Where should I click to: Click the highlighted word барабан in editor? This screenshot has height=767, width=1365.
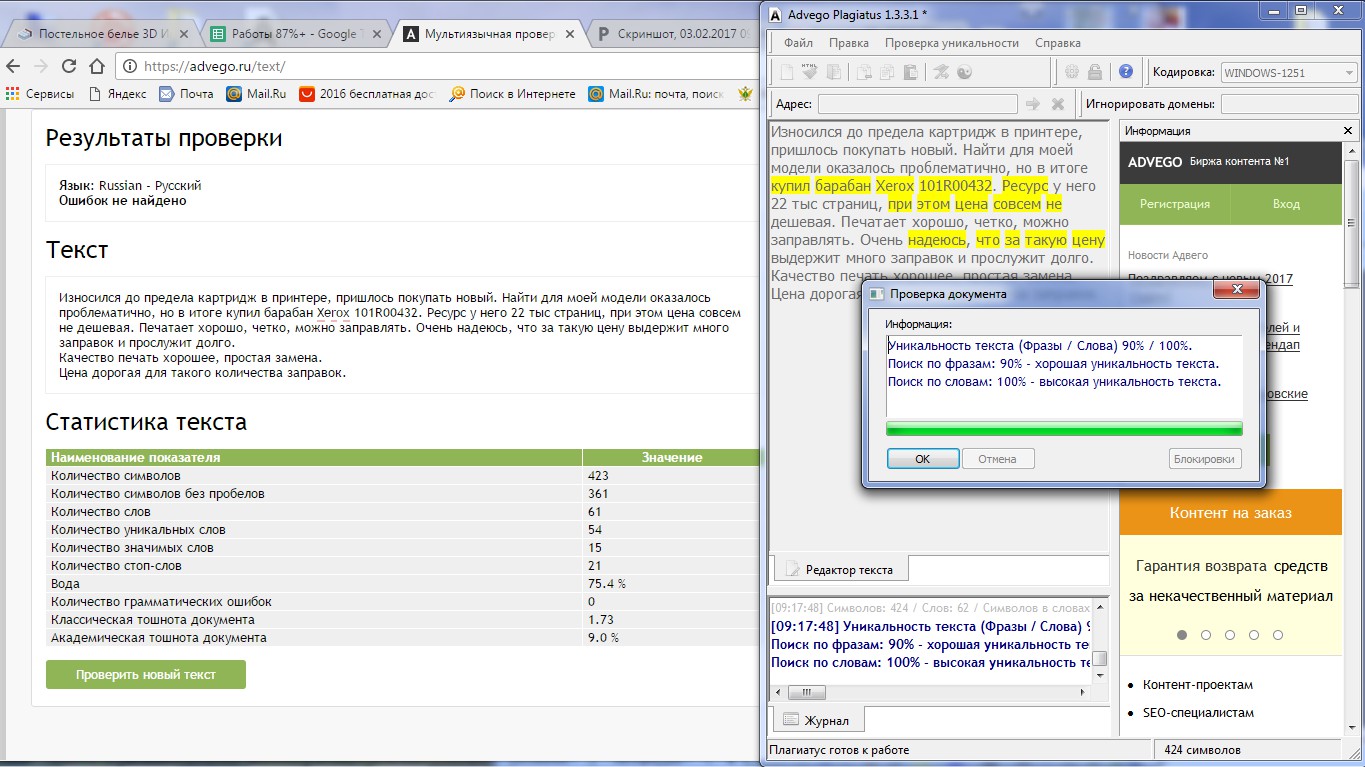click(x=843, y=186)
